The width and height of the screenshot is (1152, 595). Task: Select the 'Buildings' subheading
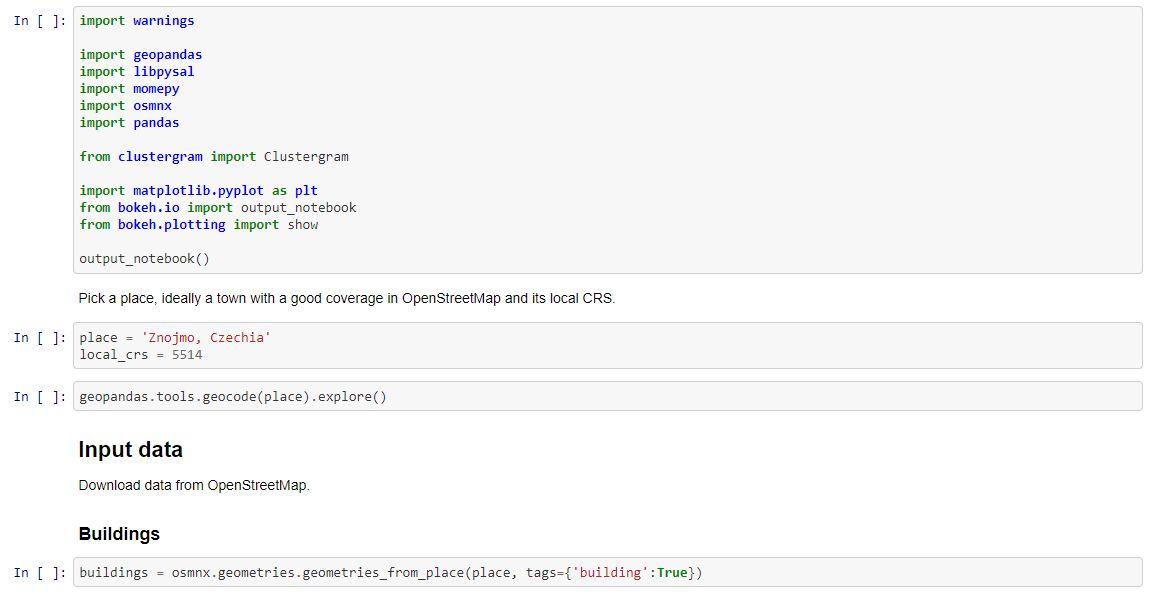pyautogui.click(x=119, y=534)
